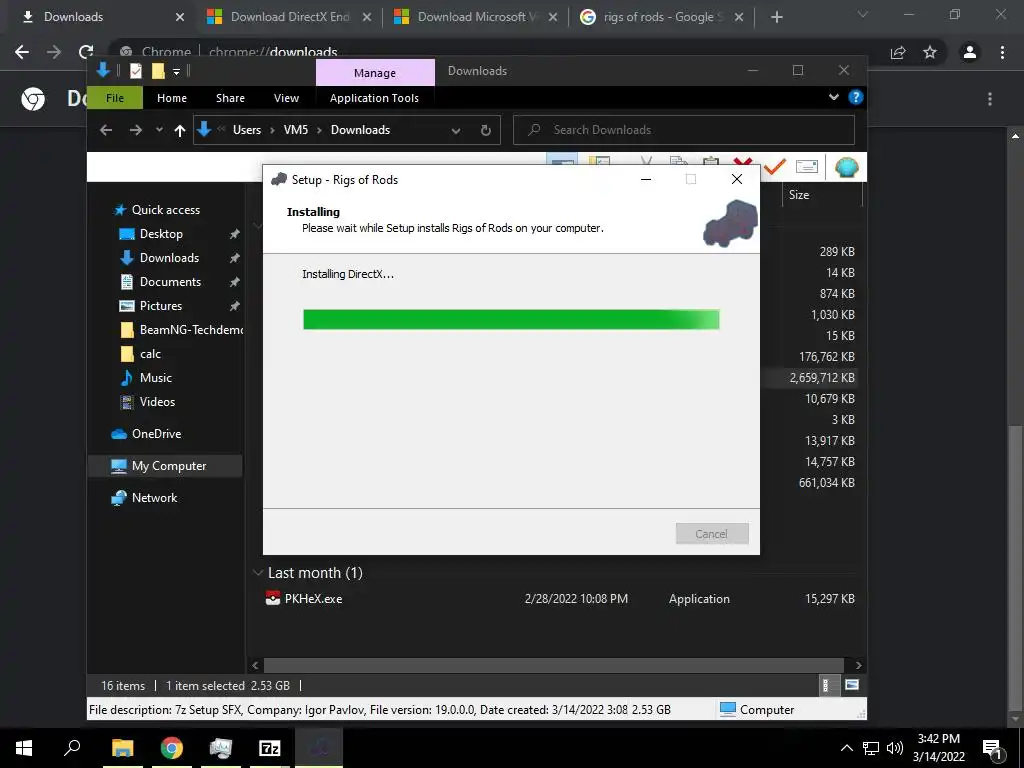Open Chrome's three-dot main menu

pos(1002,52)
